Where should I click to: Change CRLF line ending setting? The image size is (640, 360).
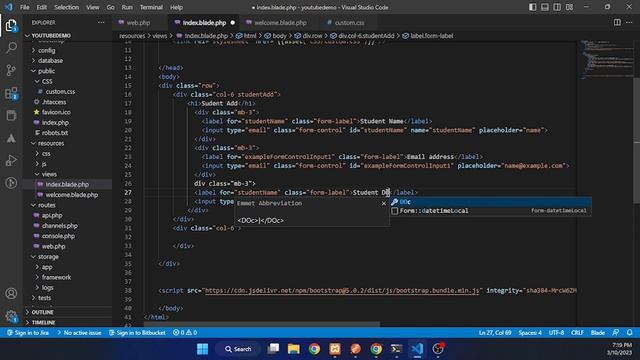coord(577,333)
